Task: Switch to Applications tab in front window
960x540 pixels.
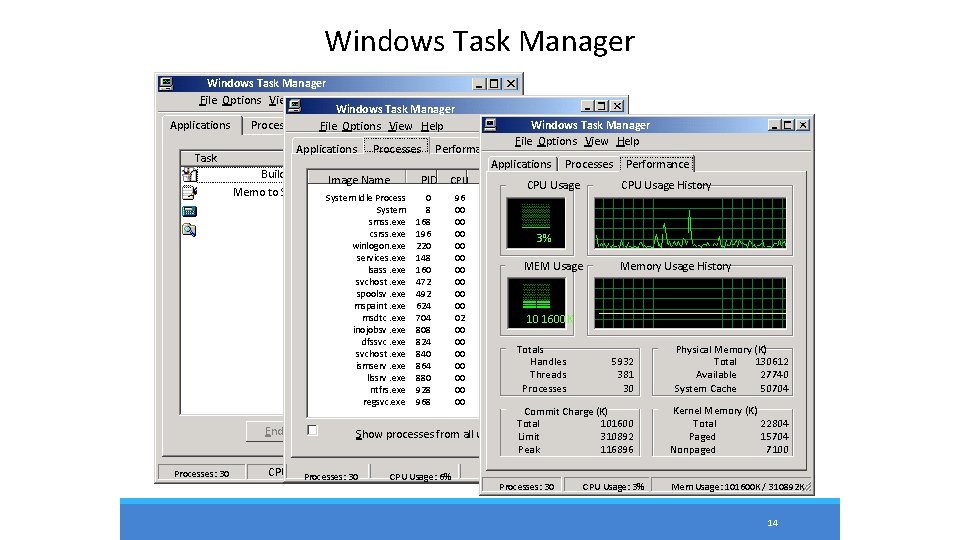Action: pyautogui.click(x=521, y=164)
